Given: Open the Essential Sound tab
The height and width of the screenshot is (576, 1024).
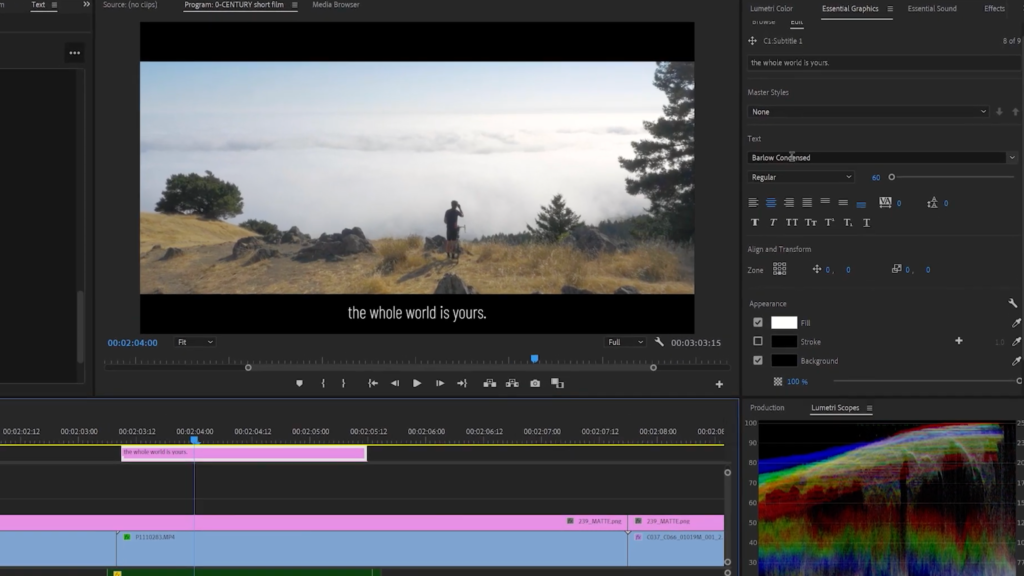Looking at the screenshot, I should (x=931, y=9).
